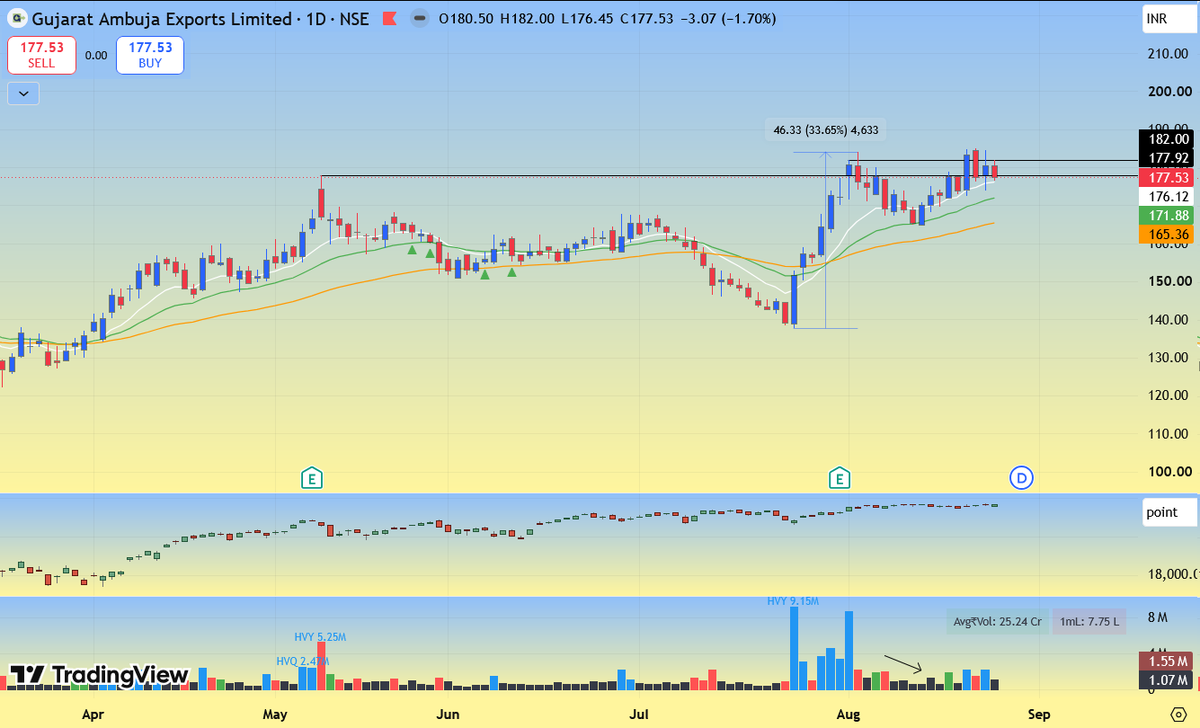The image size is (1200, 728).
Task: Click the May earnings E marker
Action: click(x=313, y=478)
